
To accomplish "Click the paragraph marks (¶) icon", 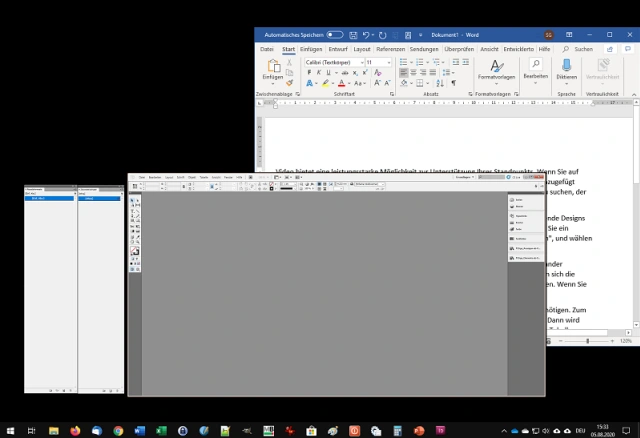I will tap(453, 84).
